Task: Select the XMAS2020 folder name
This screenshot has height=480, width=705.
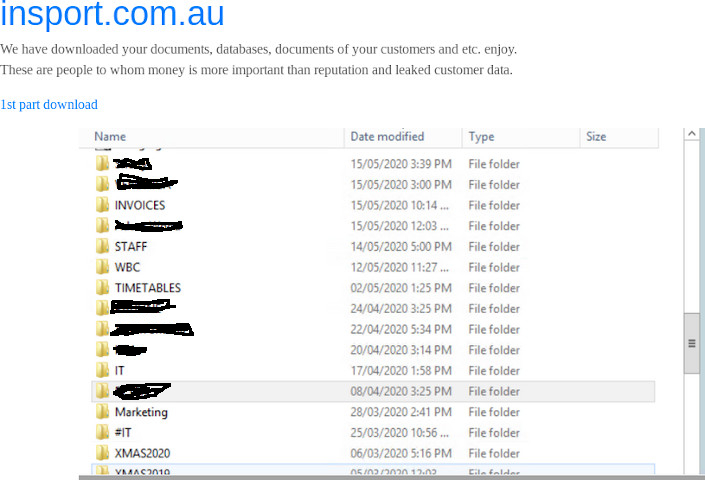Action: point(142,453)
